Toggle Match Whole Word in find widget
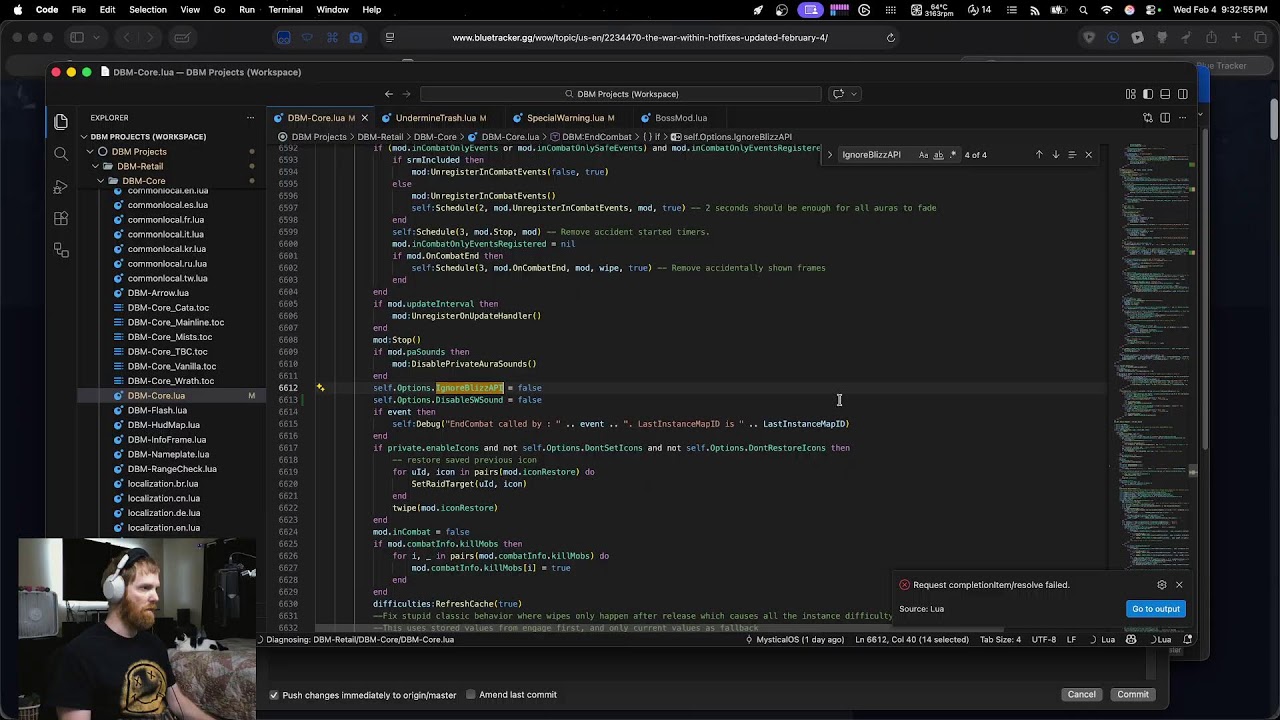 point(938,155)
